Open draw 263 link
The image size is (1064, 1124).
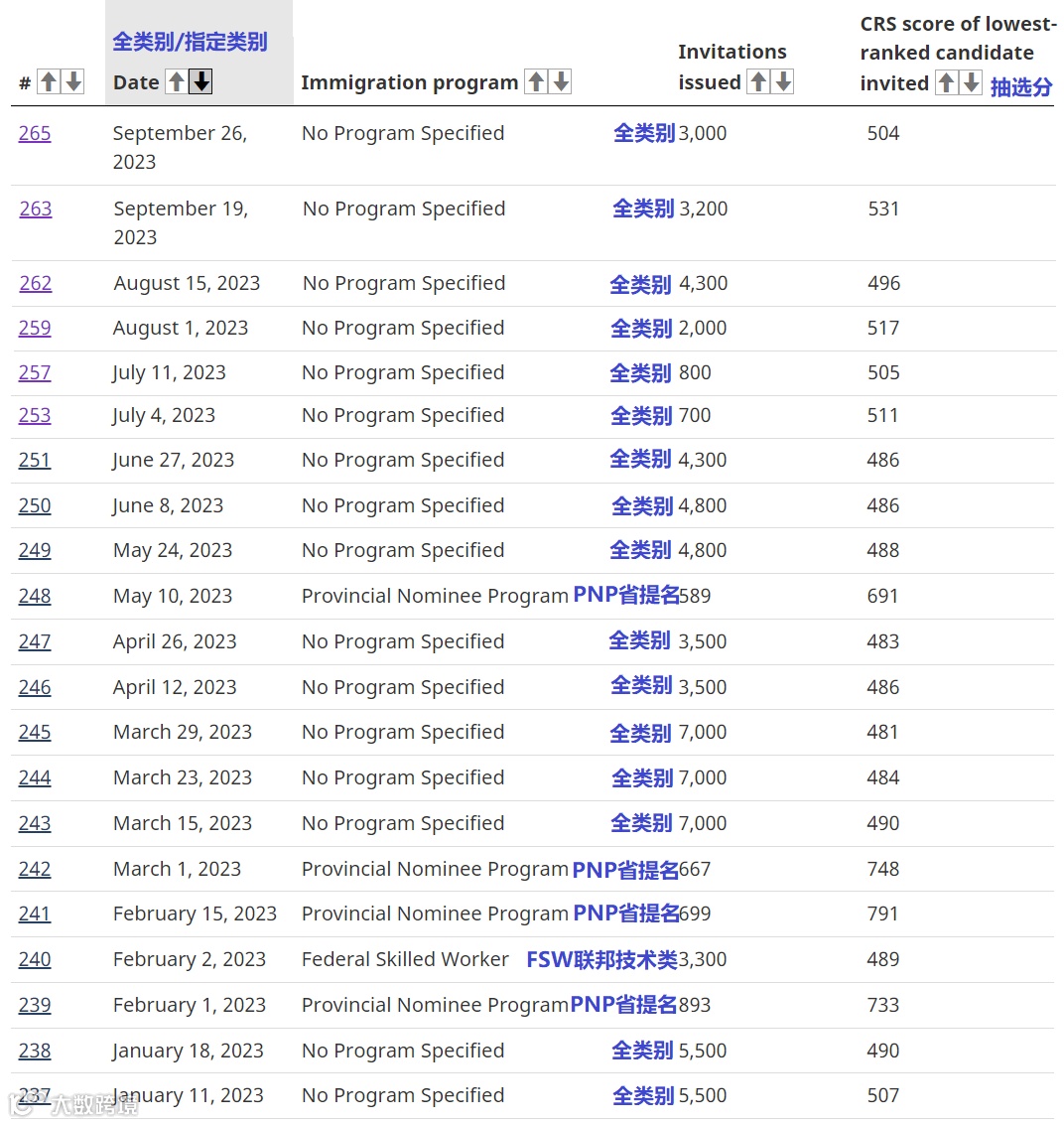click(x=35, y=209)
